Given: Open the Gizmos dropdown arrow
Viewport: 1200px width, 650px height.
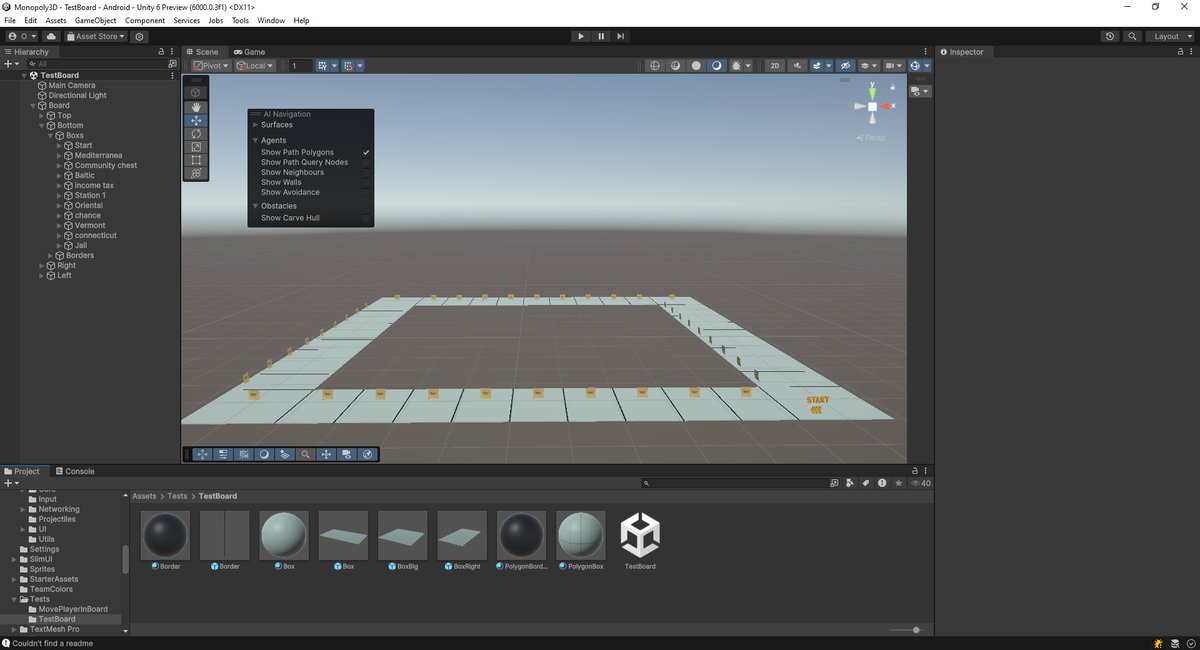Looking at the screenshot, I should pos(927,66).
